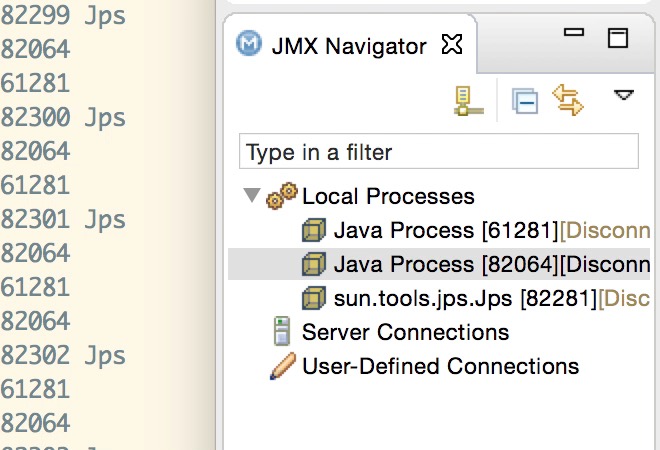Open the view menu dropdown triangle
Image resolution: width=660 pixels, height=450 pixels.
click(624, 95)
